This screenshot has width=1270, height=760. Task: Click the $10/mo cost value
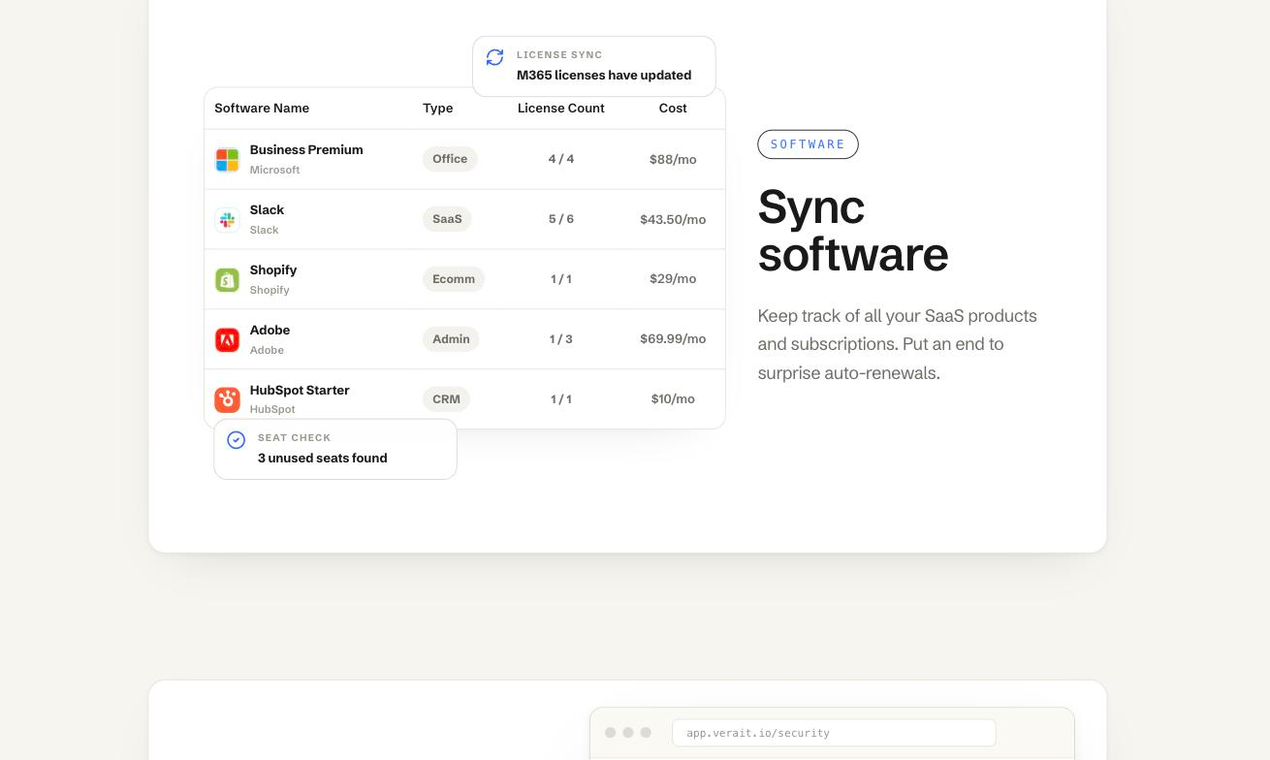click(x=673, y=399)
